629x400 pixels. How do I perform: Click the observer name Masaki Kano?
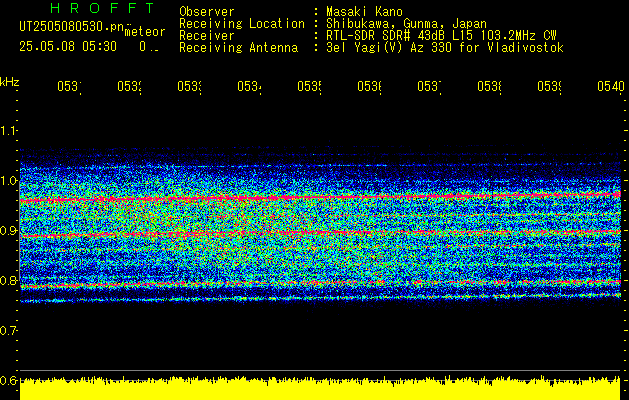click(364, 12)
